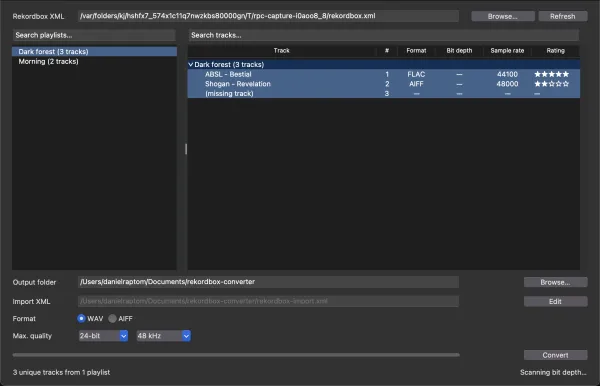Open the 24-bit max quality dropdown
Screen dimensions: 600x386
(x=103, y=336)
